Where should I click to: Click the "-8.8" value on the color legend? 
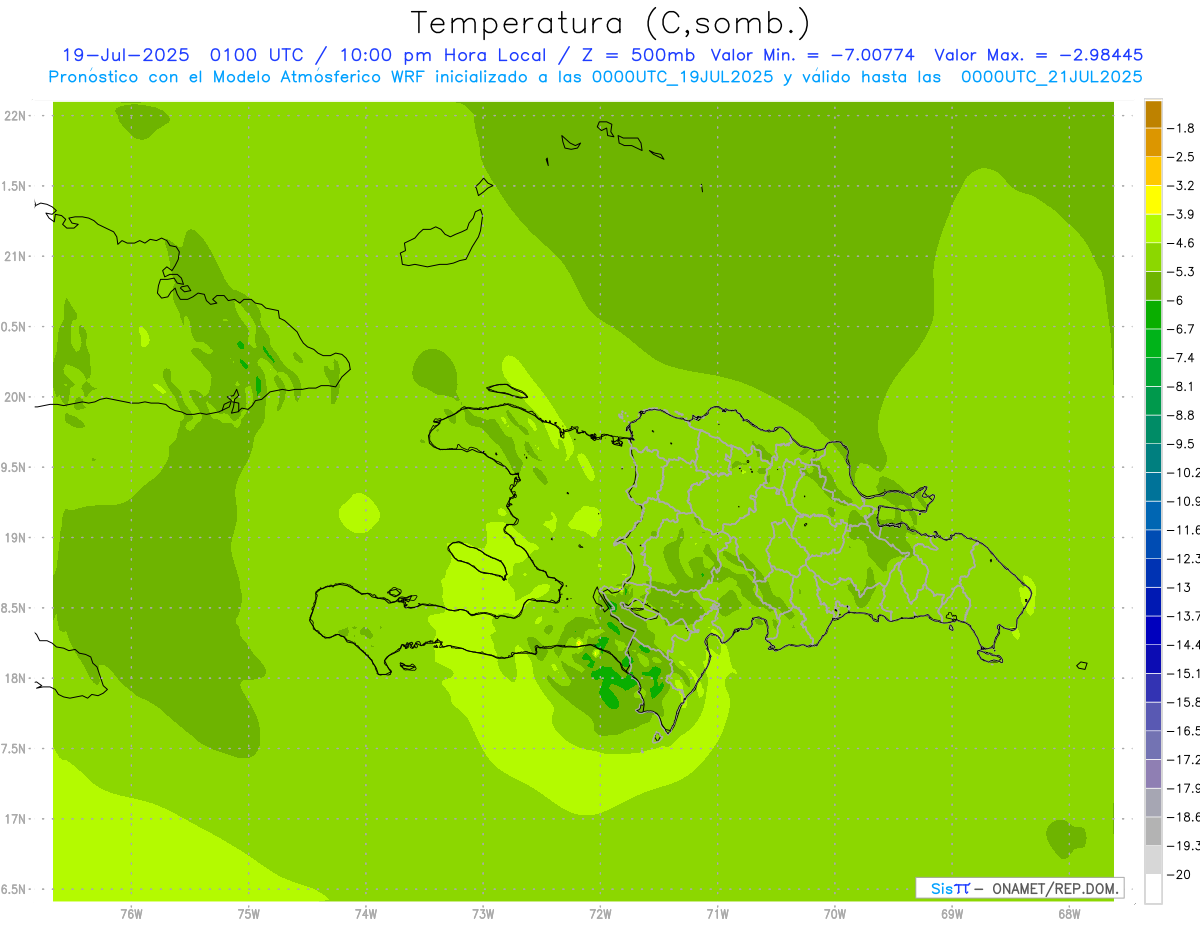1182,415
